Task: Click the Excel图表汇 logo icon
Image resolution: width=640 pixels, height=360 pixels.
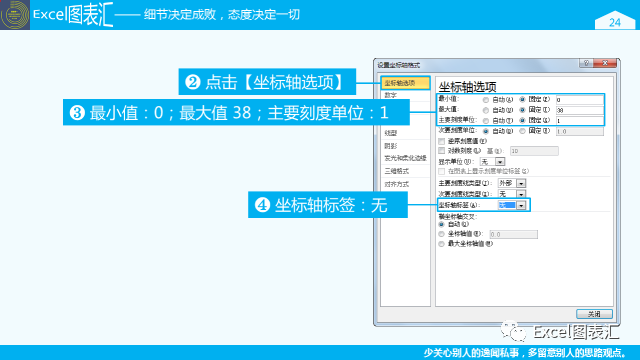Action: tap(15, 15)
